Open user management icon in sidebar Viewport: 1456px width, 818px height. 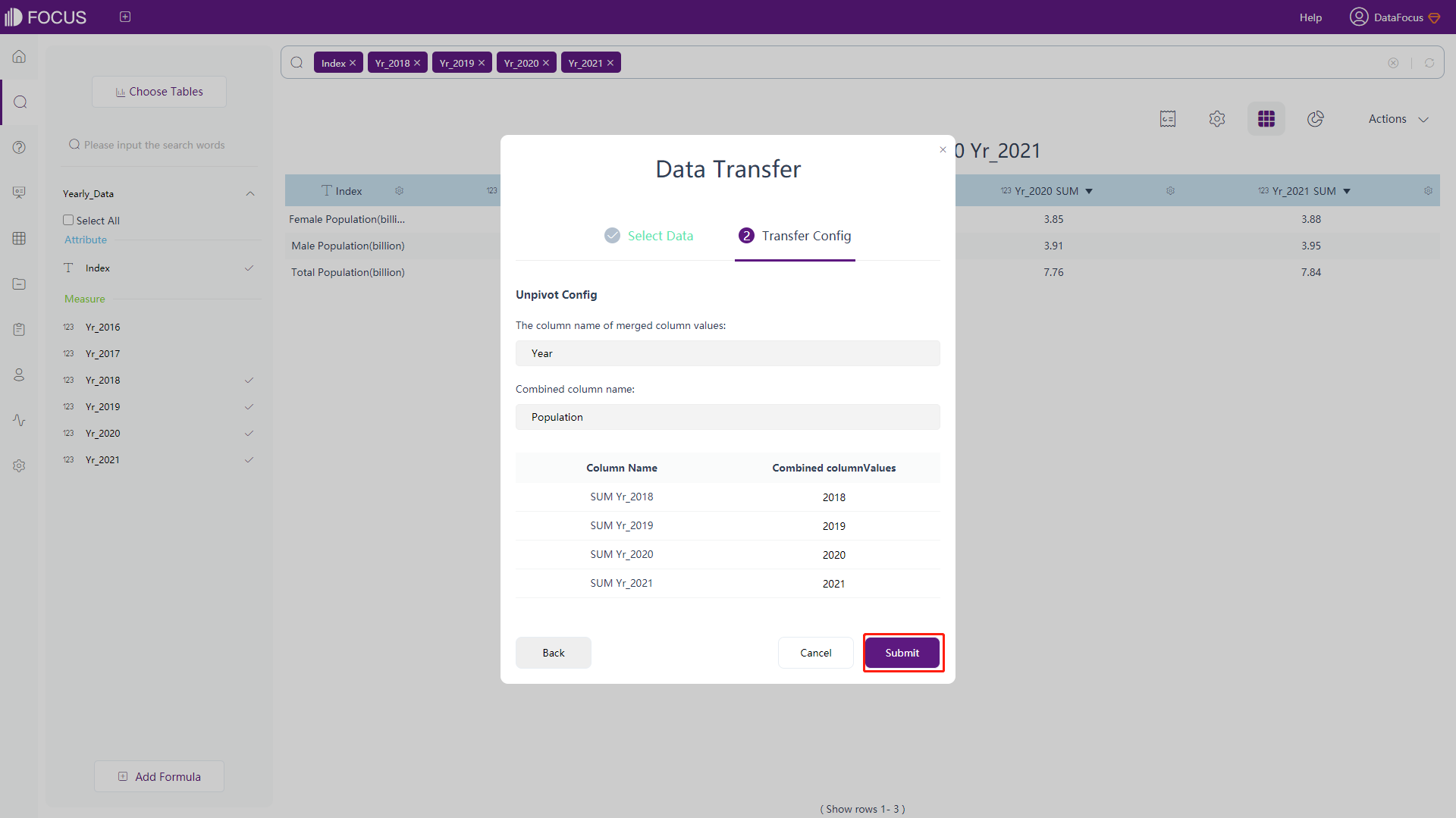[x=20, y=375]
